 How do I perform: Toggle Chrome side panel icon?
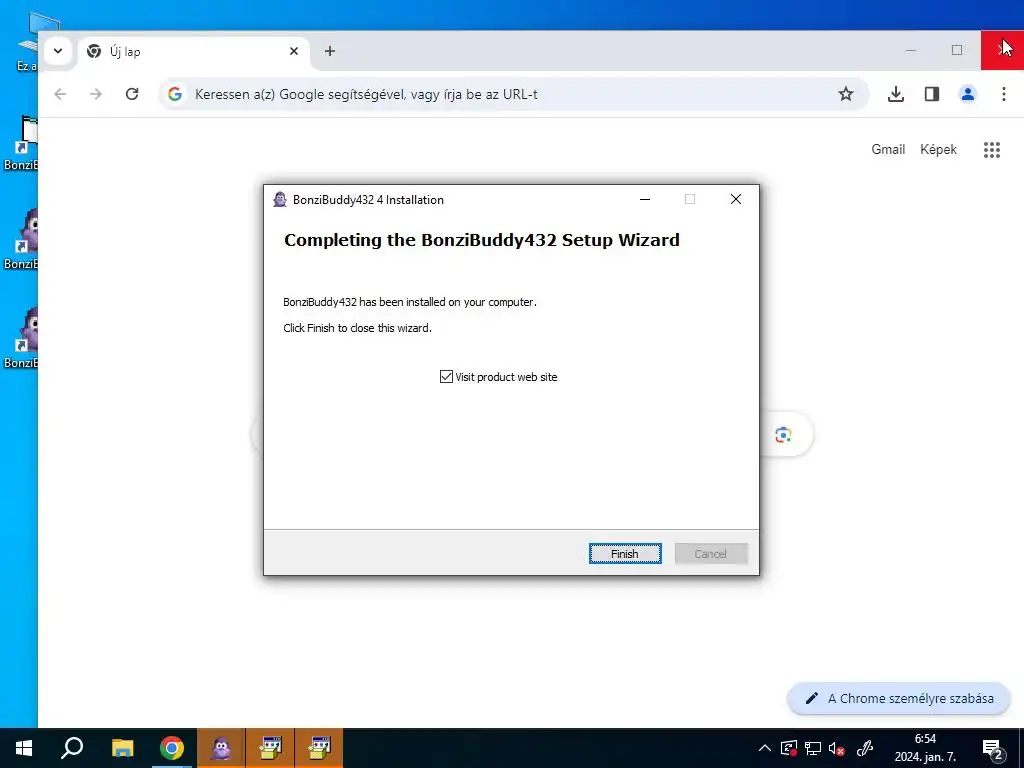[x=932, y=94]
